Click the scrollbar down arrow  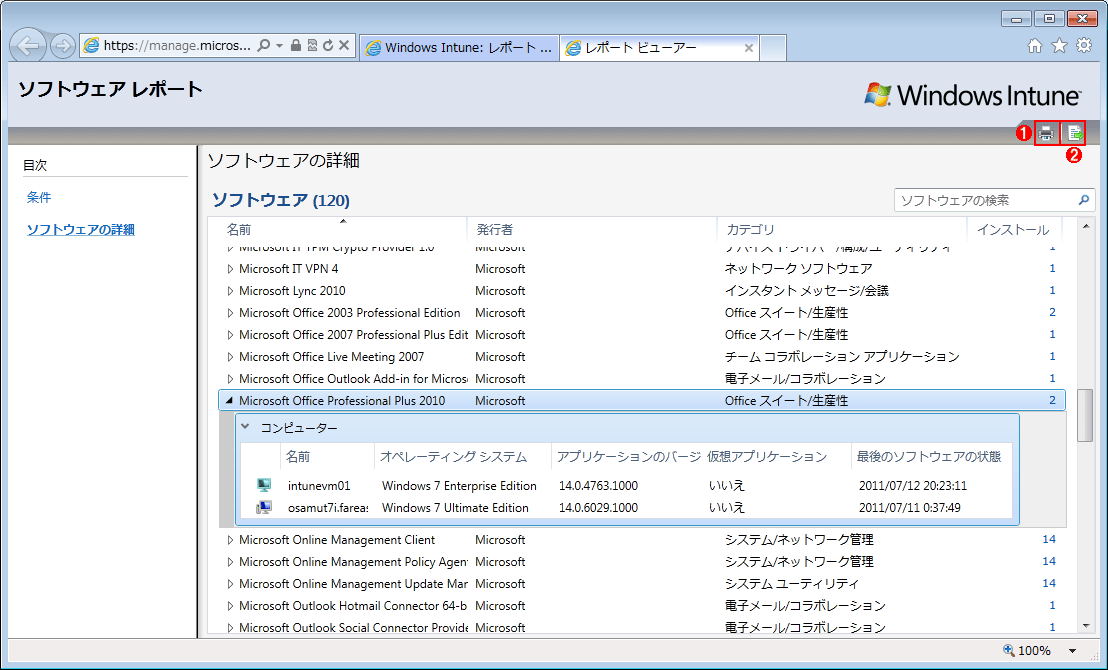(1086, 625)
